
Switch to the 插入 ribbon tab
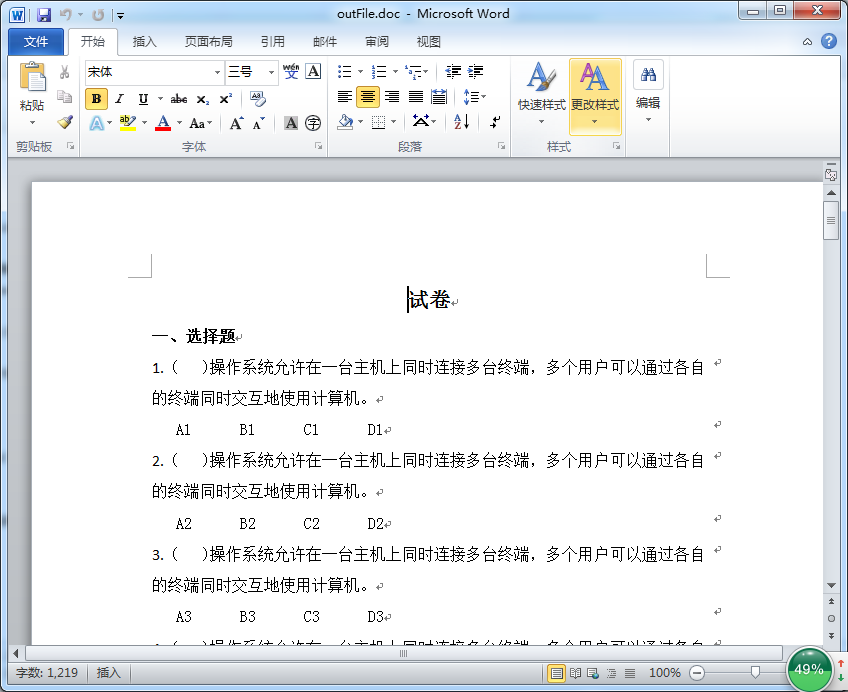click(x=145, y=42)
